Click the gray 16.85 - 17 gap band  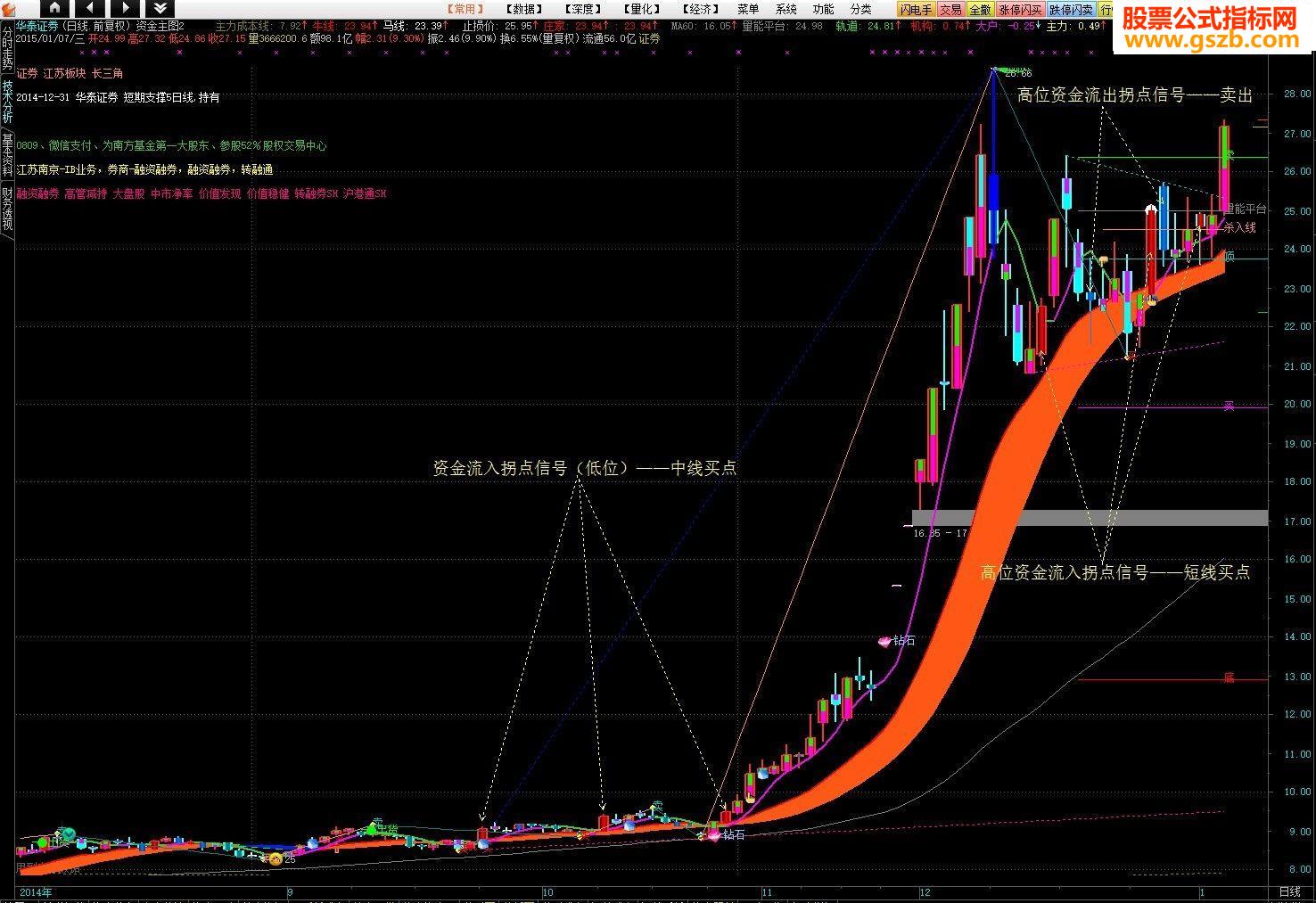[1089, 517]
